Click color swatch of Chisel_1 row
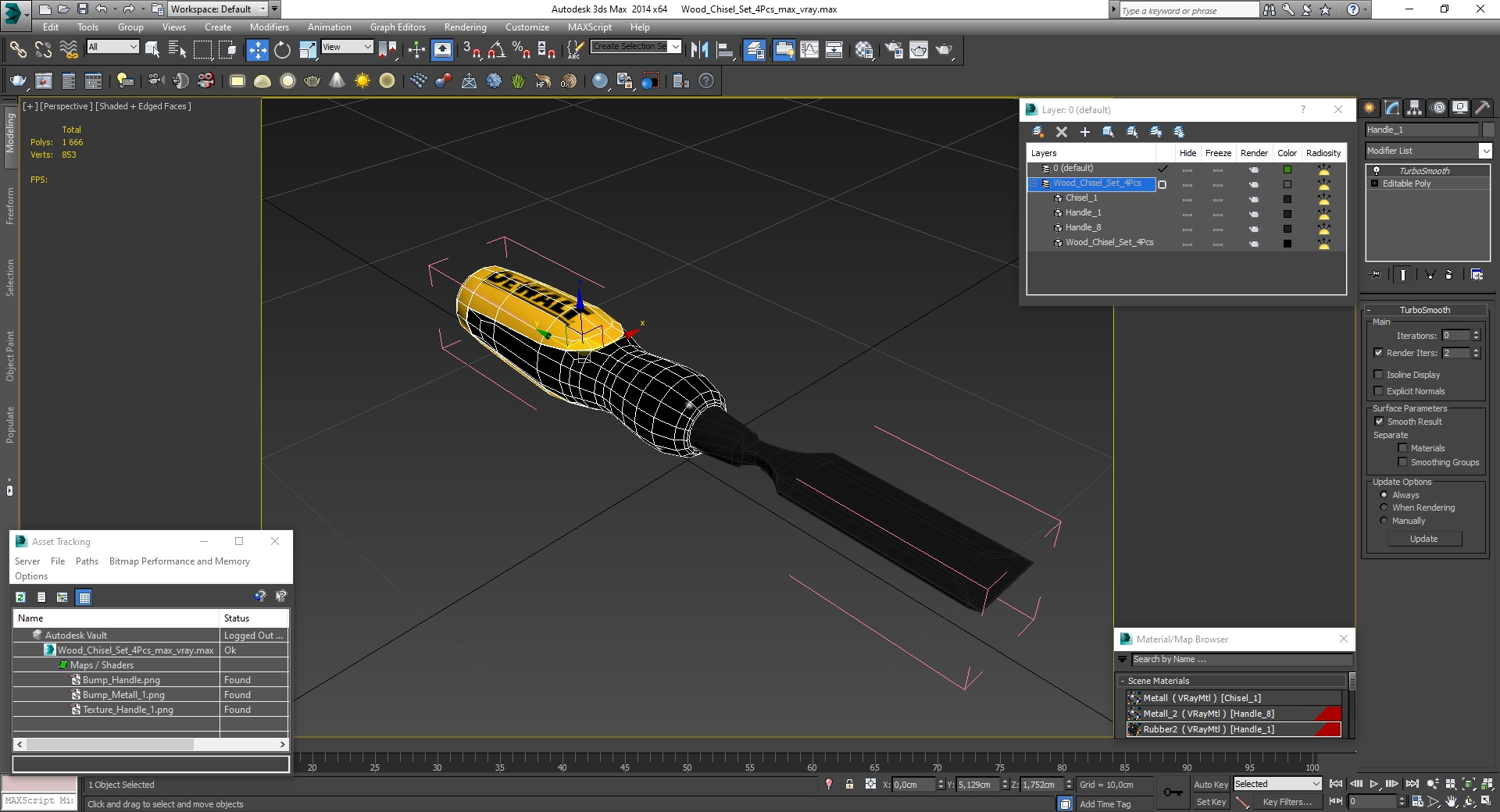 click(x=1287, y=199)
